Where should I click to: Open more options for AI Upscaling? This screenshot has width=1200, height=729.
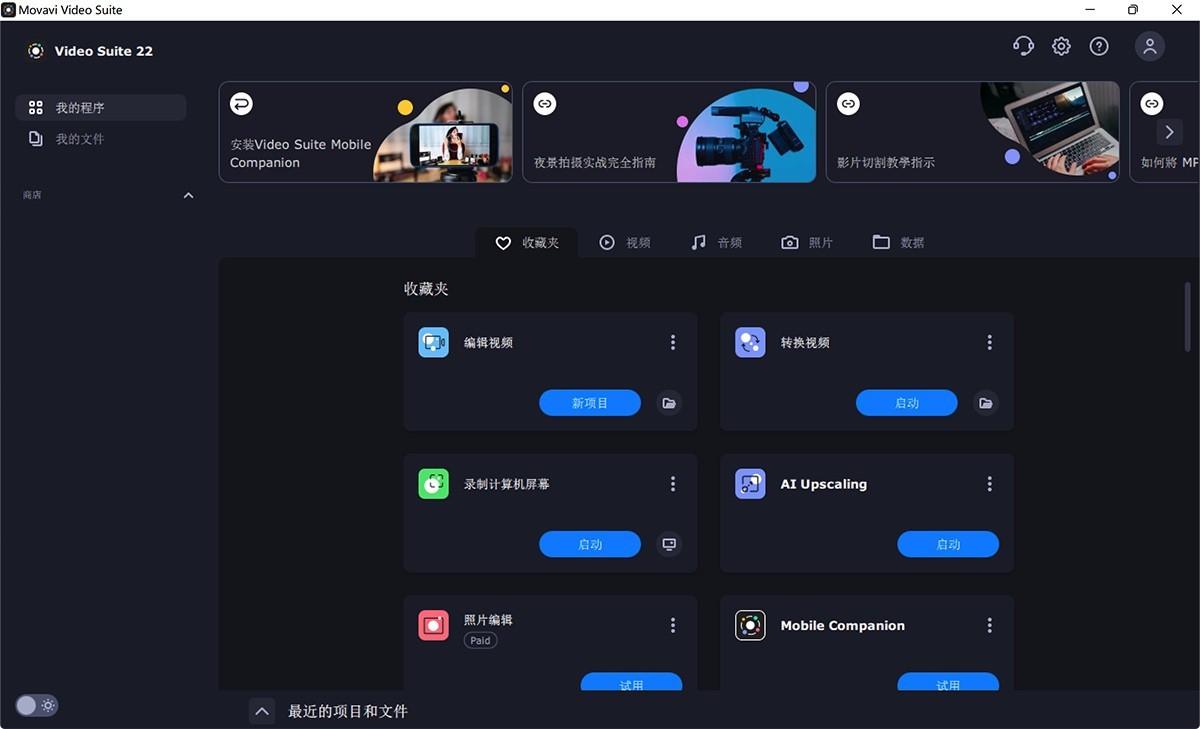(990, 484)
